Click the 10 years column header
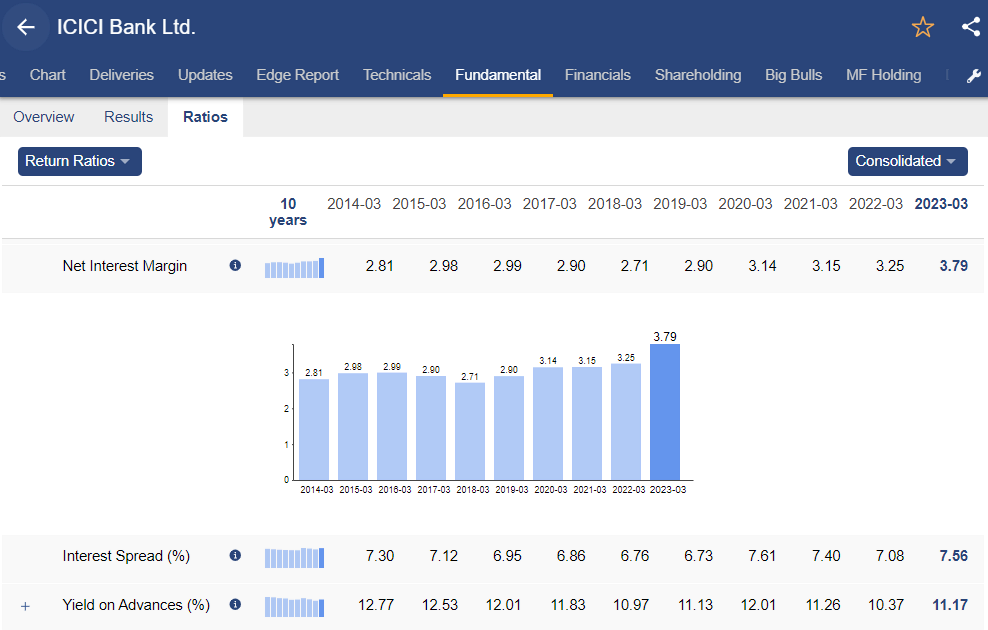Image resolution: width=988 pixels, height=630 pixels. coord(288,212)
